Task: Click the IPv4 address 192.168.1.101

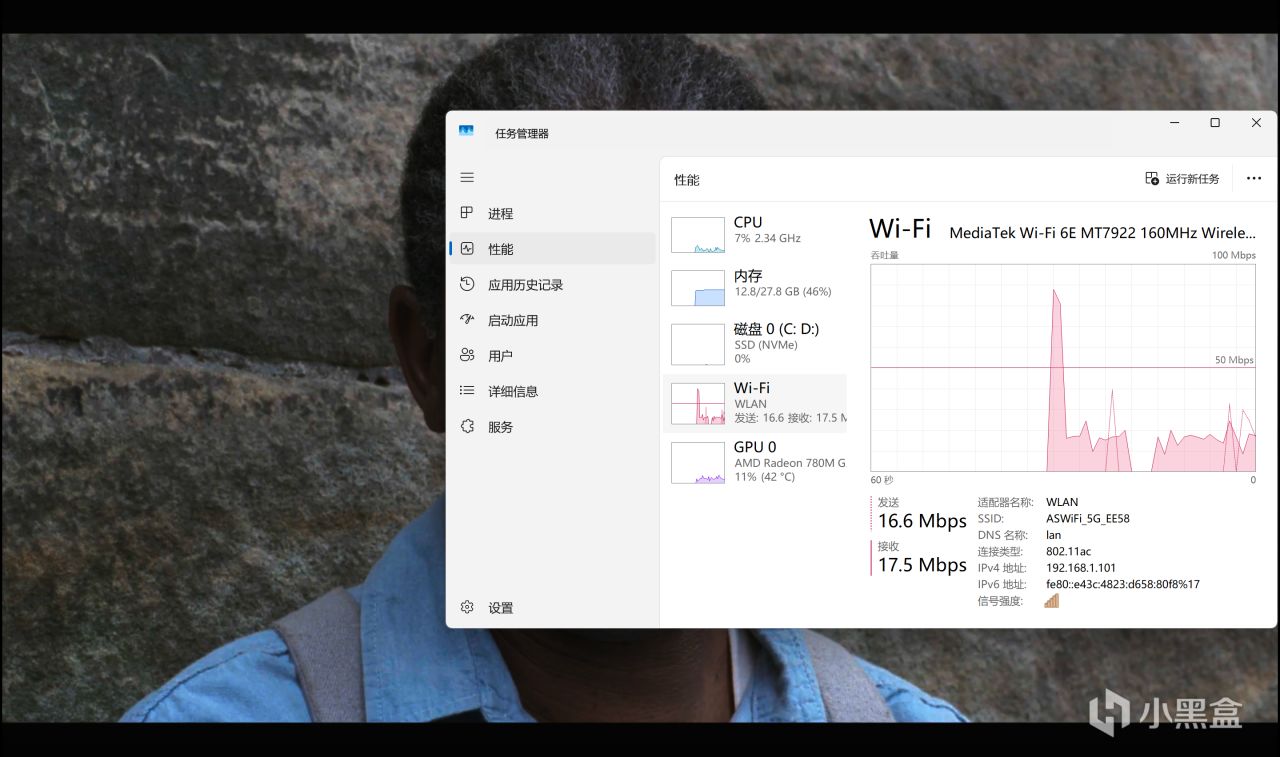Action: (x=1081, y=568)
